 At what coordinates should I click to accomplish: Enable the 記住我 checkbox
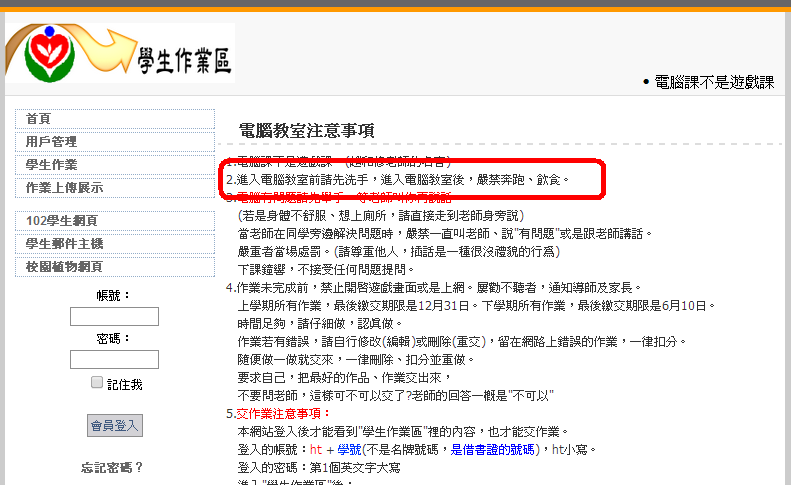97,382
